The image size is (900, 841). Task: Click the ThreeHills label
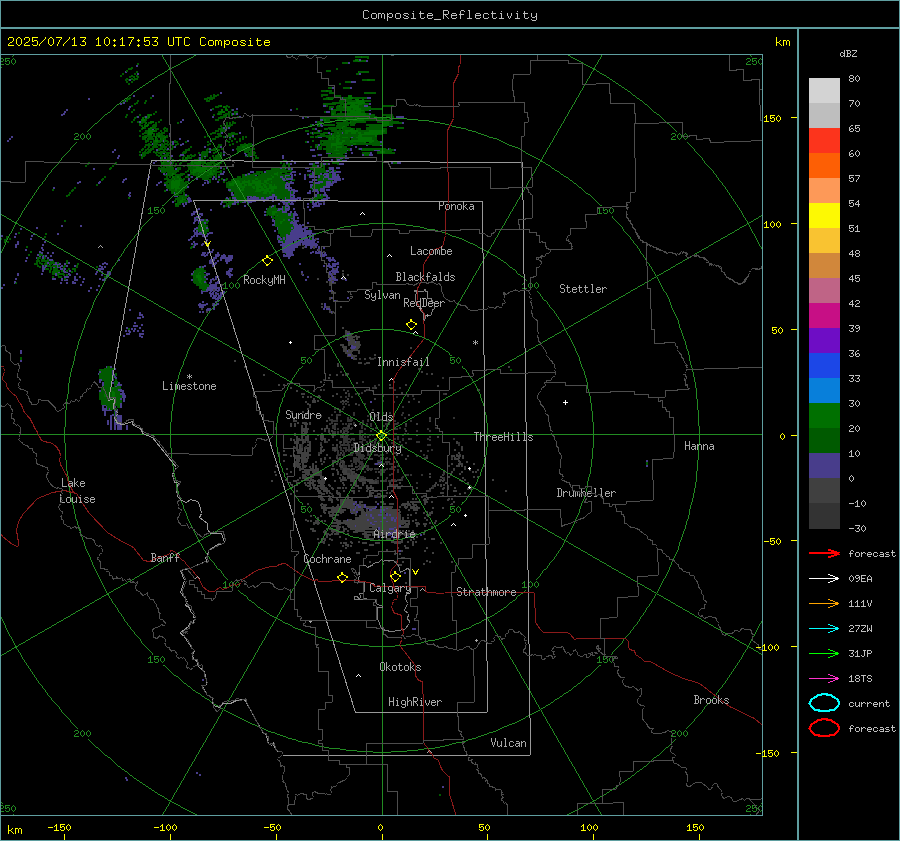coord(503,437)
